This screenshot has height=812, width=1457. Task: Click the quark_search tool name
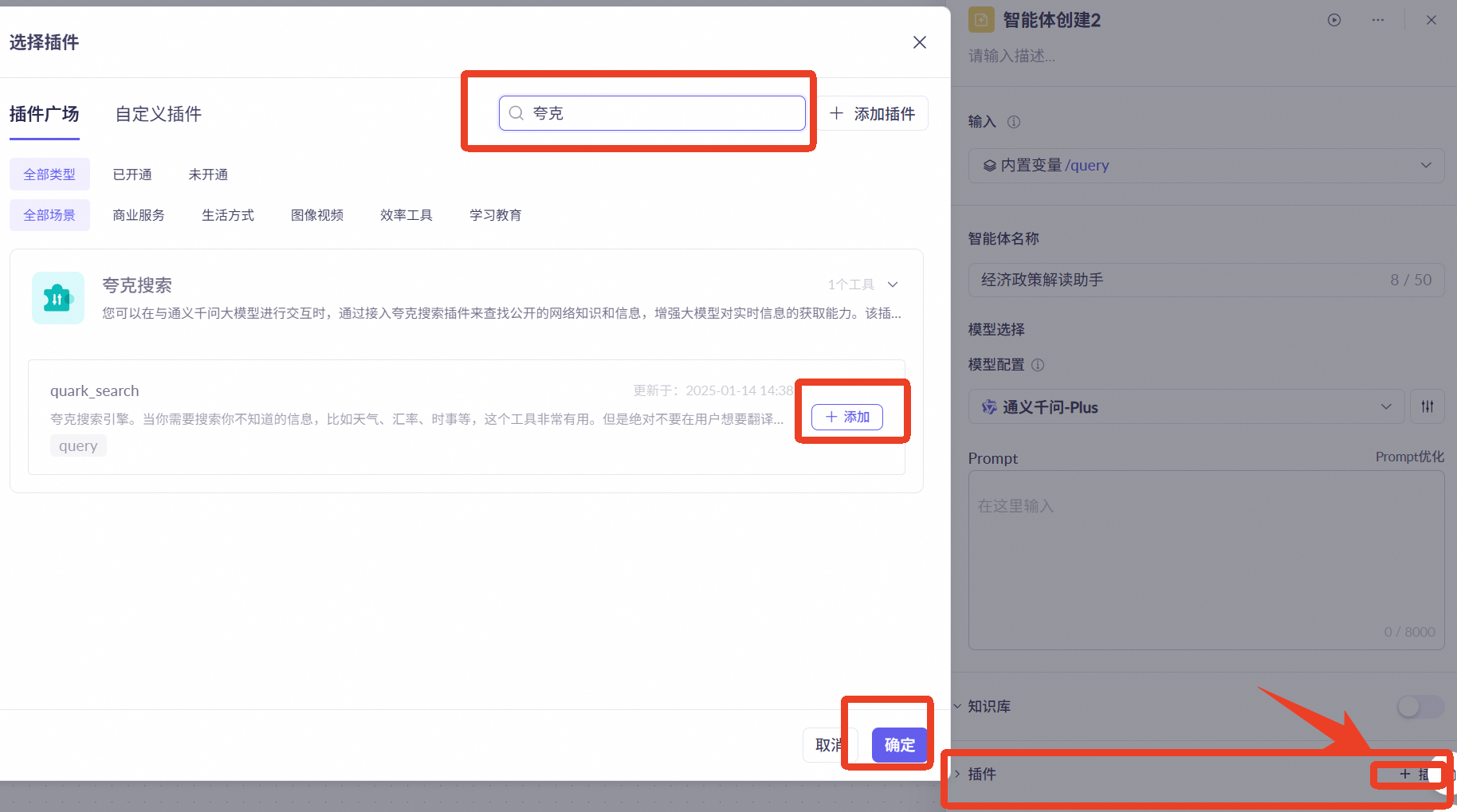95,390
